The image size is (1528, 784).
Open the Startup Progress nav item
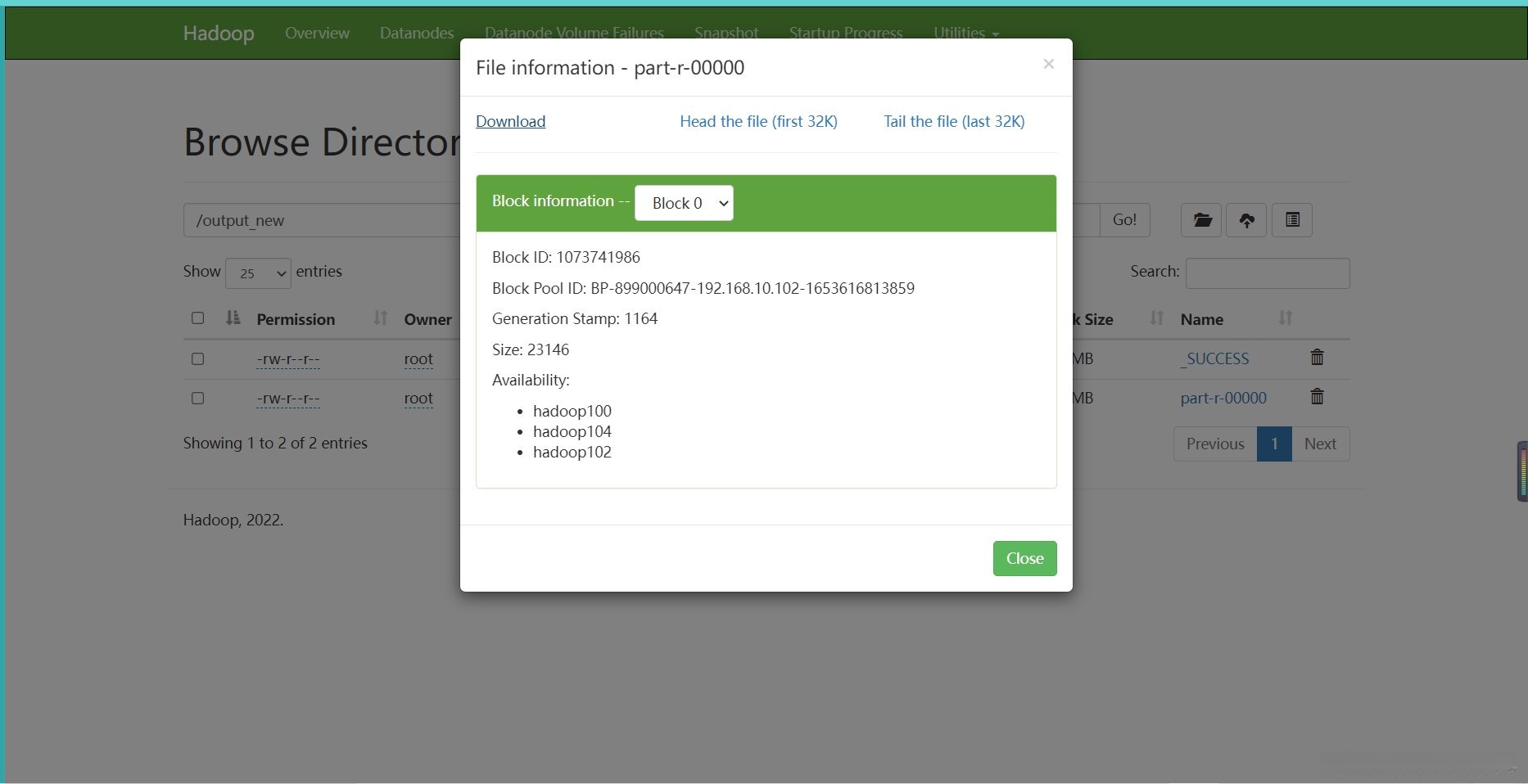pyautogui.click(x=846, y=33)
